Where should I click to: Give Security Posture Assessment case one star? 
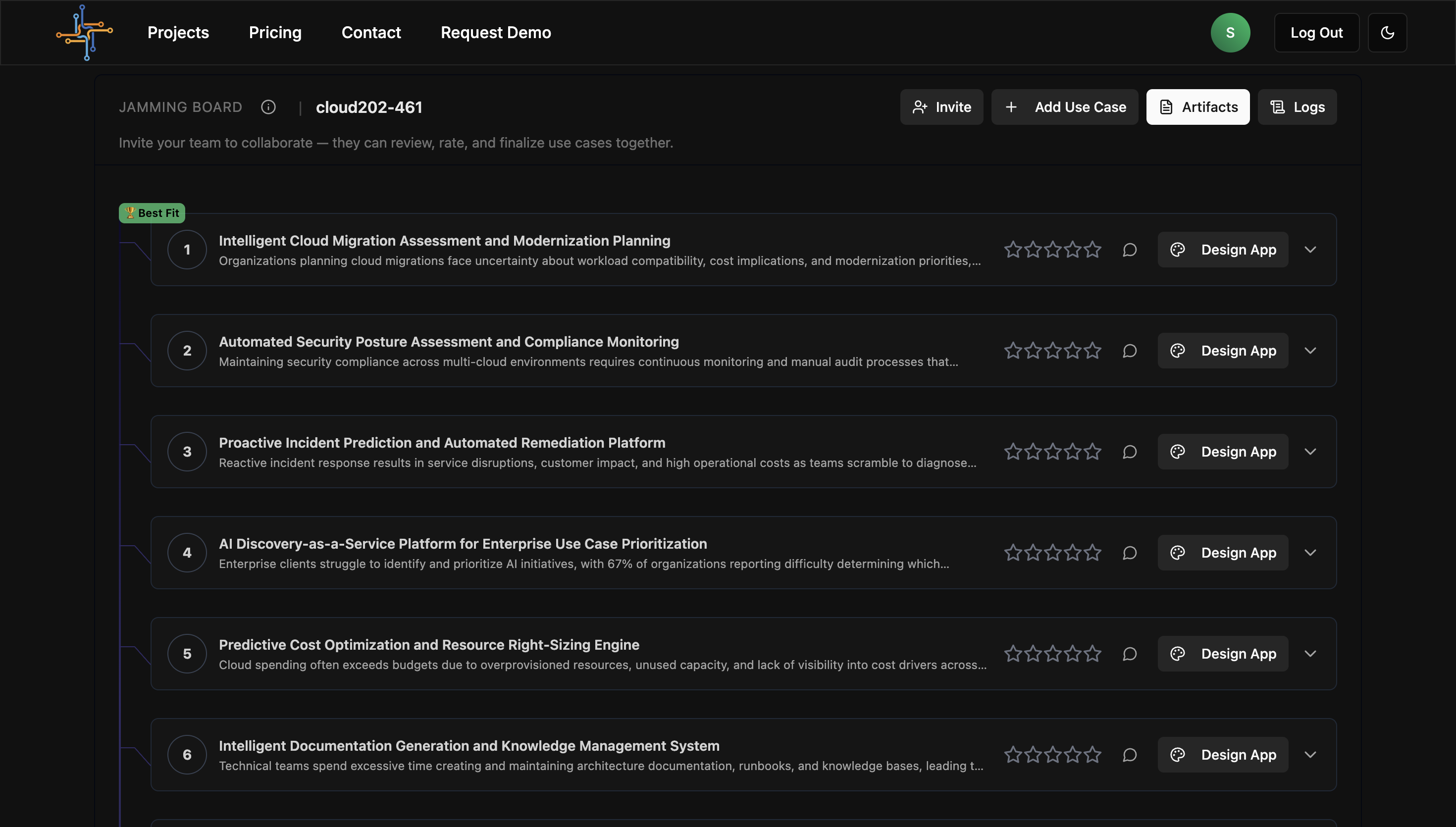pyautogui.click(x=1013, y=351)
